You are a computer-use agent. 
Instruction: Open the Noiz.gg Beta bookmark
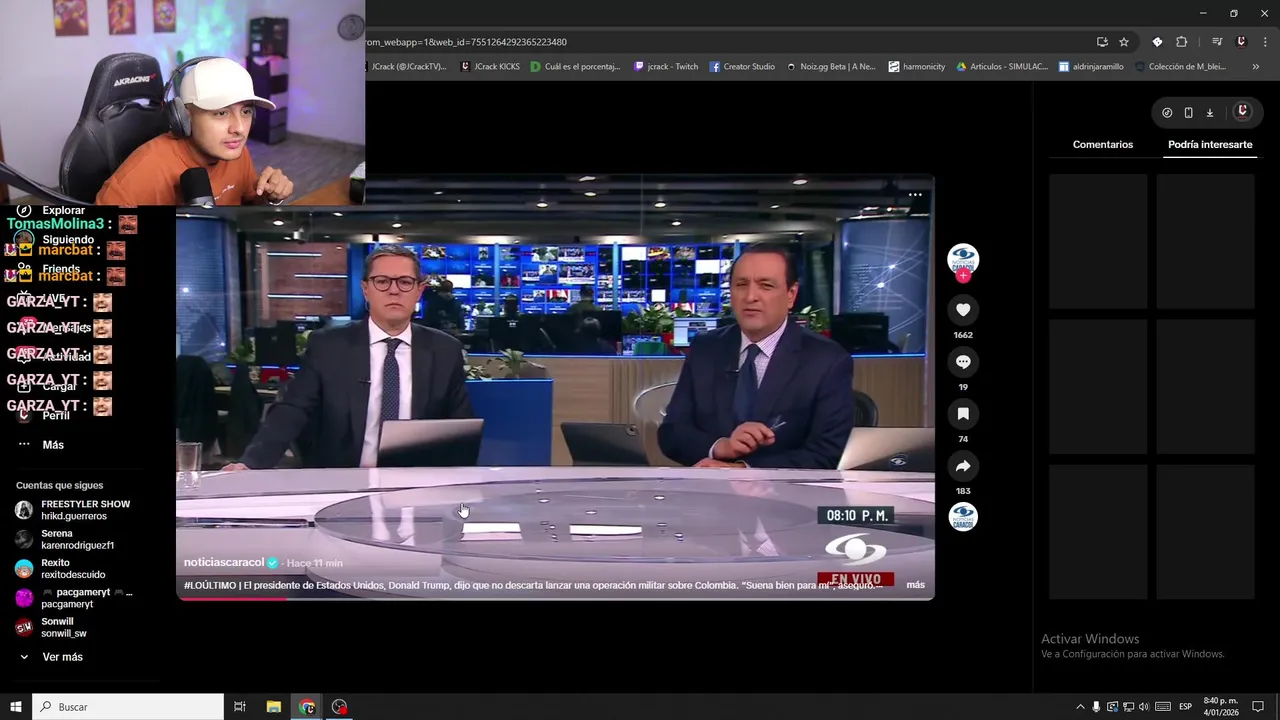(831, 67)
